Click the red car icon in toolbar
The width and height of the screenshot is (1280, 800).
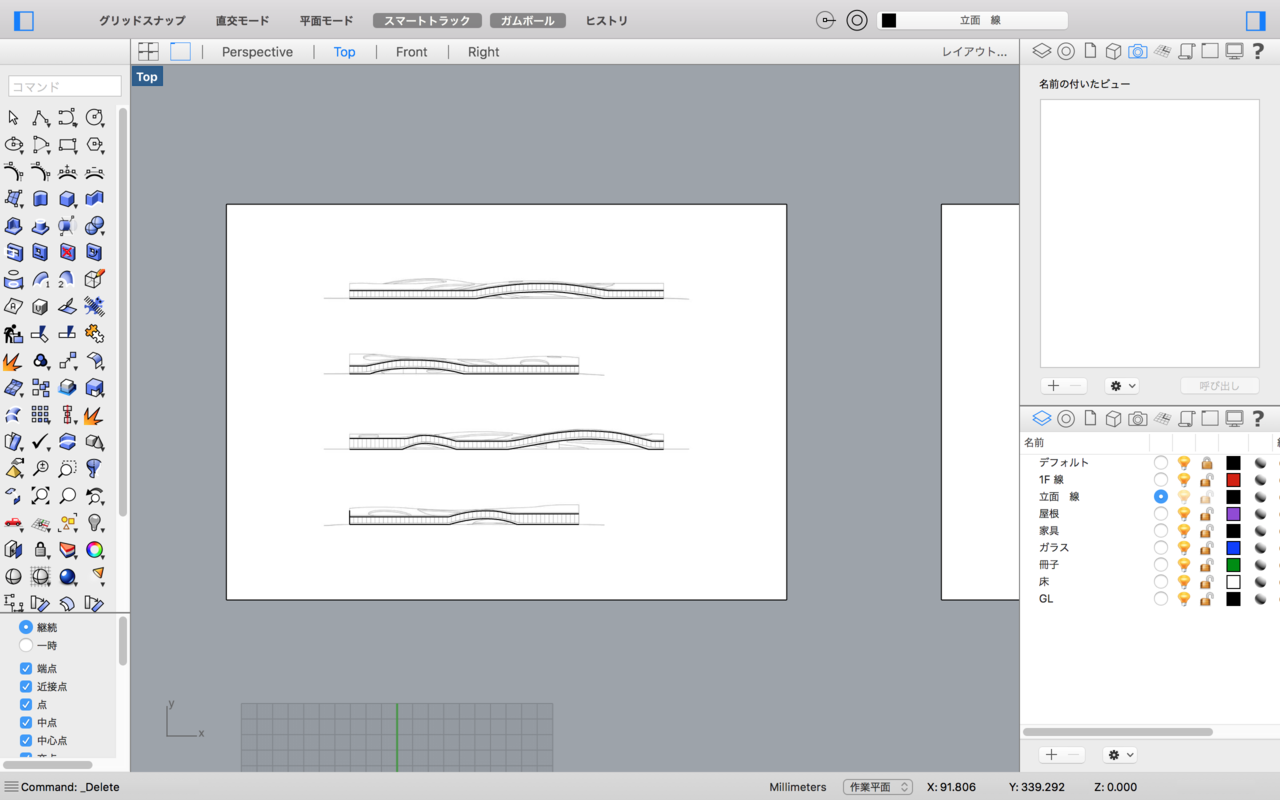click(x=13, y=522)
